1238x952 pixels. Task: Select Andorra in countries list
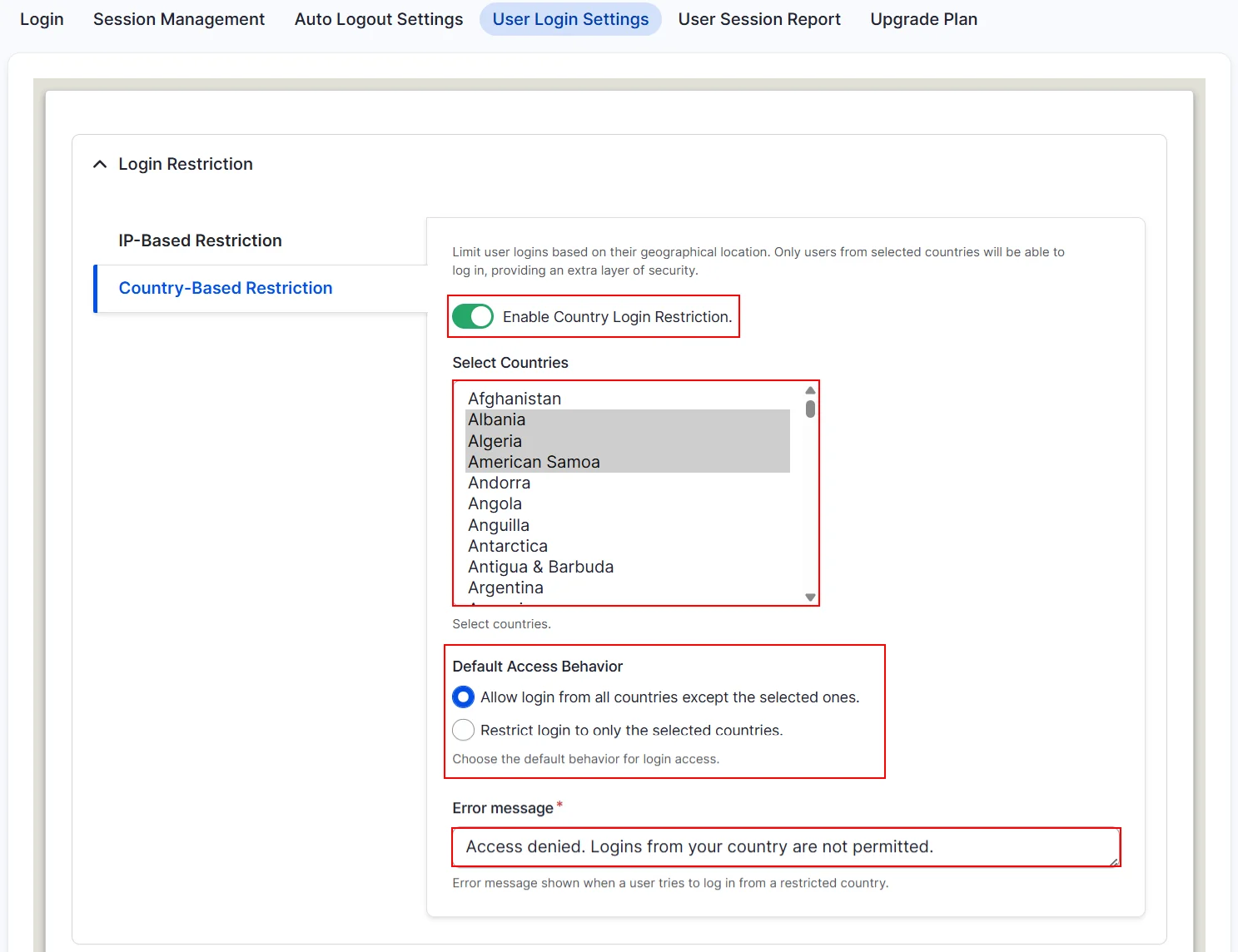(x=628, y=483)
